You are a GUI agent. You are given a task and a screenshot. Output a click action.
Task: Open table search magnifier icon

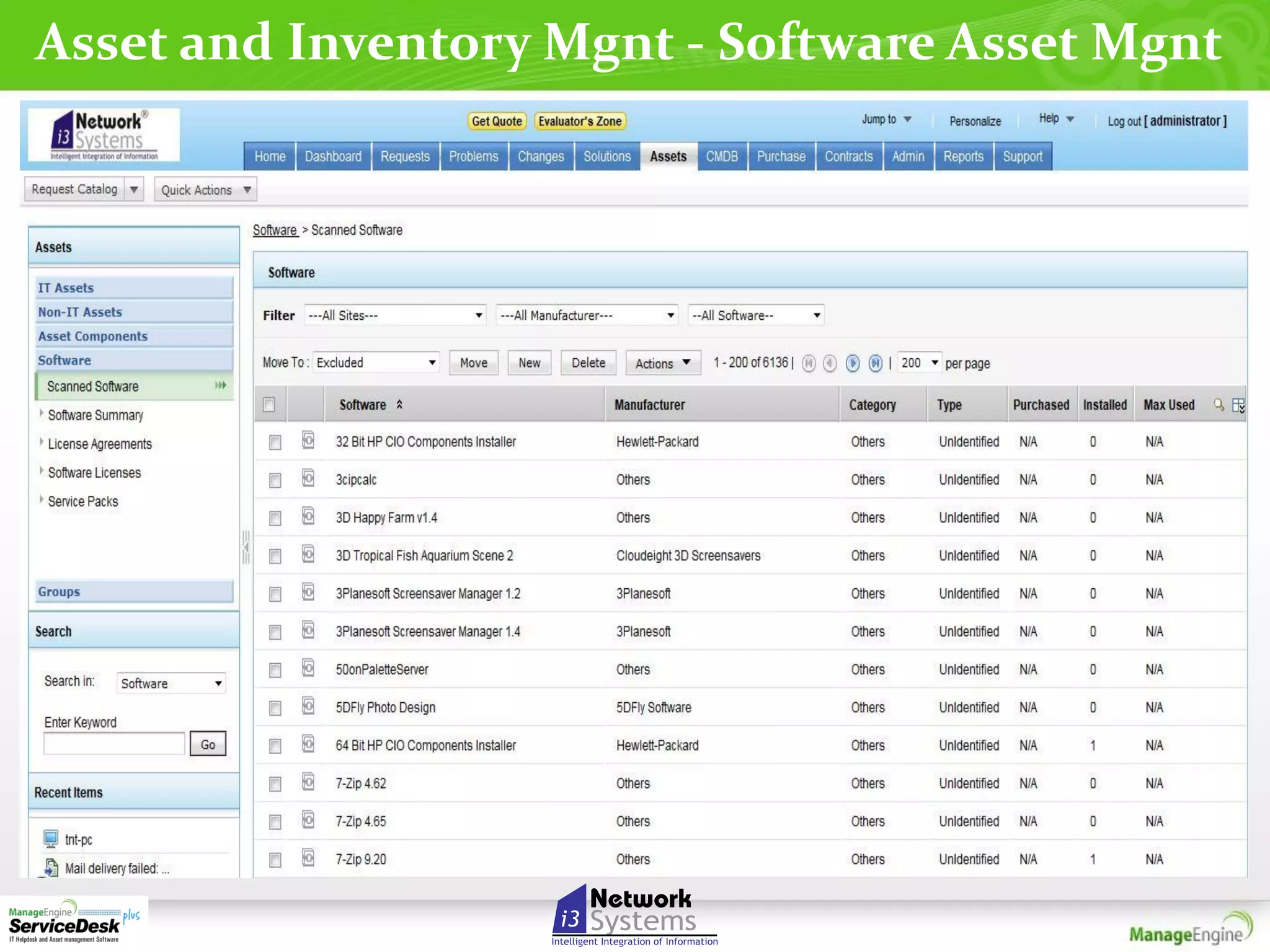click(x=1219, y=405)
